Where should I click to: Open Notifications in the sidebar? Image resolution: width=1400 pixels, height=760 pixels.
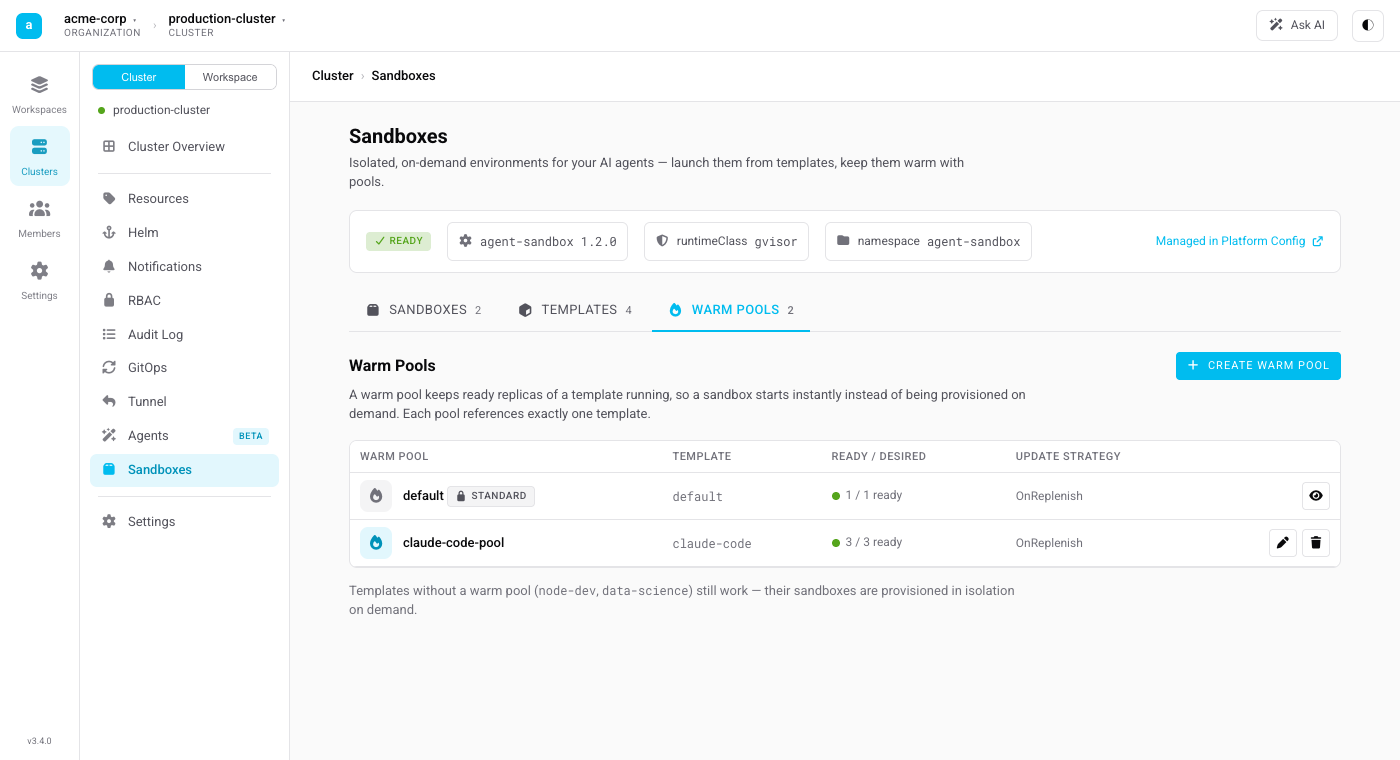point(184,267)
